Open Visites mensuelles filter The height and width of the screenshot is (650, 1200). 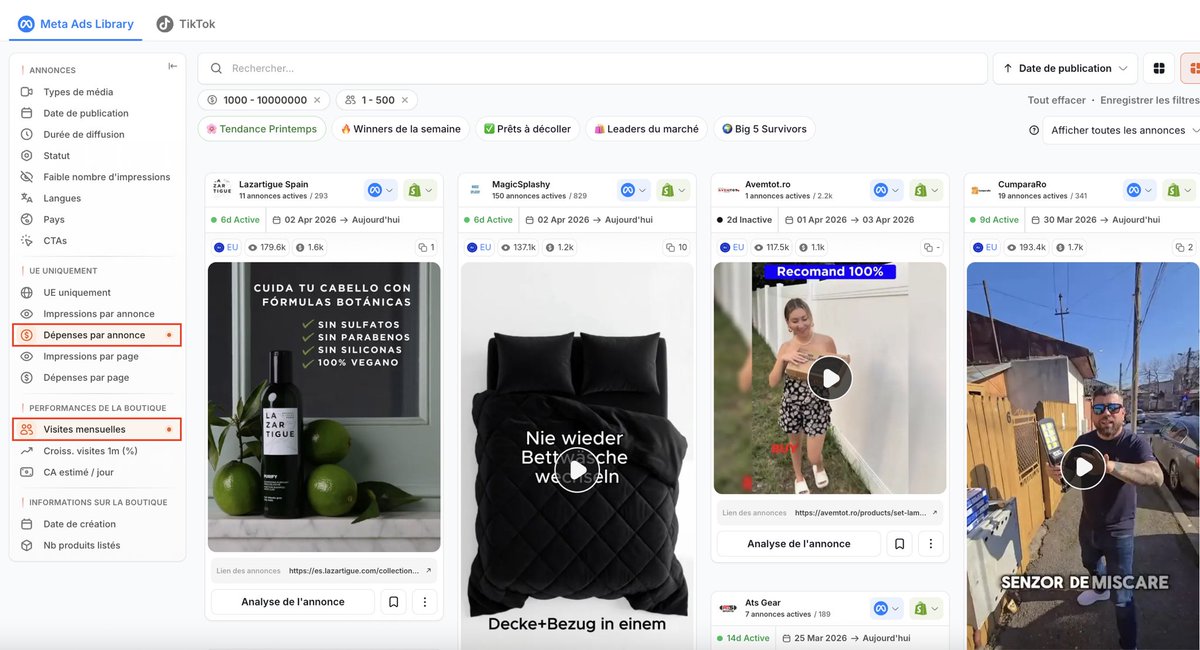97,430
